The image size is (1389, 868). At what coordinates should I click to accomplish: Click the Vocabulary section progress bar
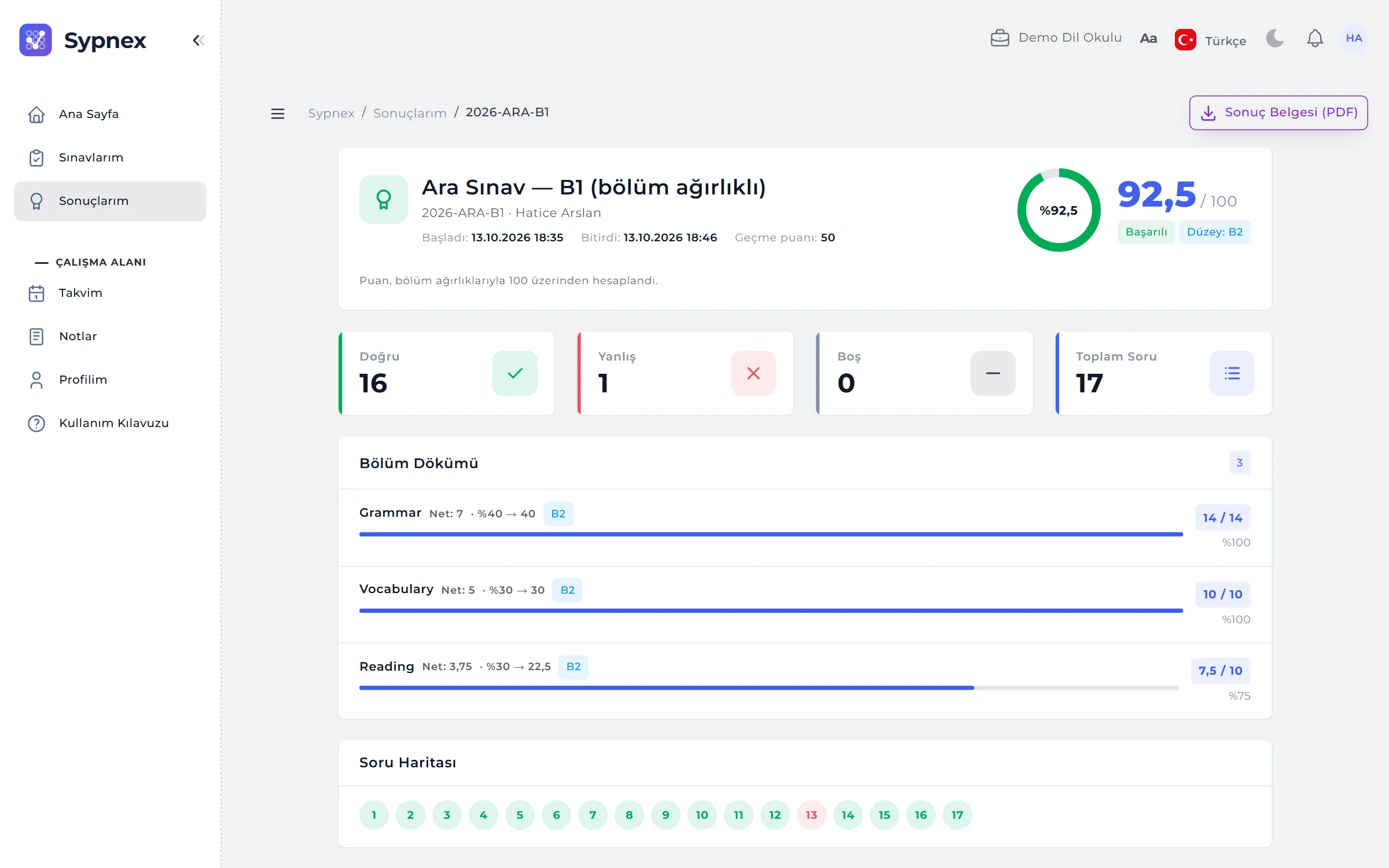pyautogui.click(x=771, y=610)
